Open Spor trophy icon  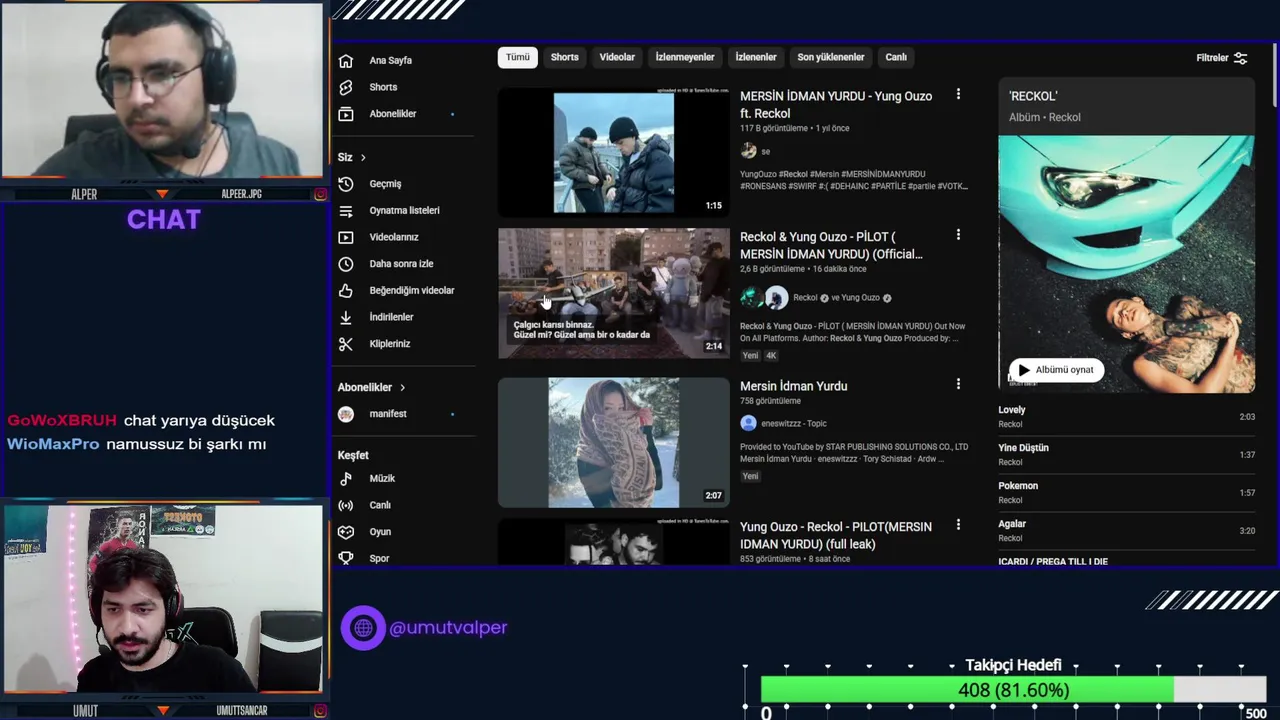point(346,558)
